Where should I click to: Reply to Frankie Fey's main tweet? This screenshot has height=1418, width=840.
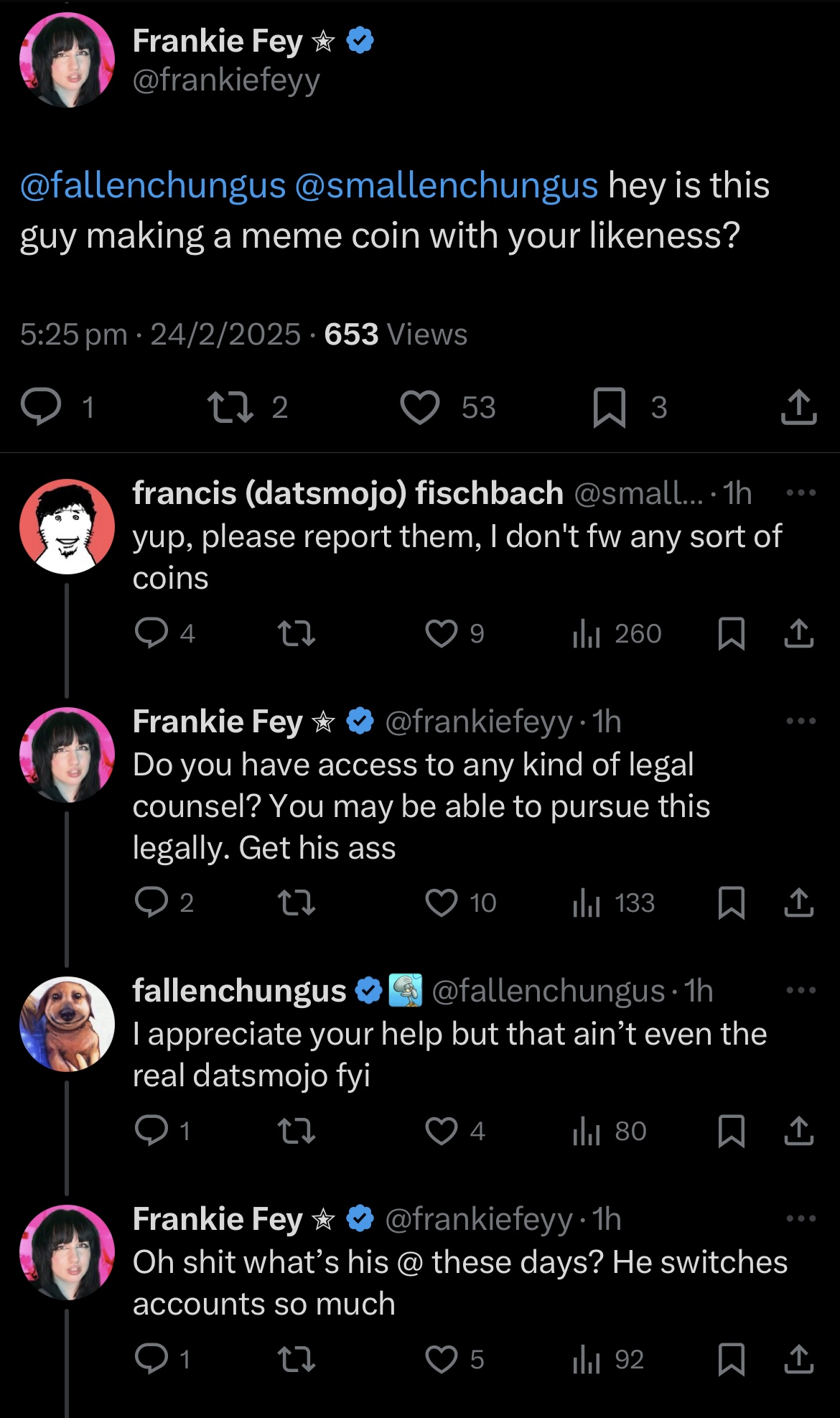click(41, 407)
